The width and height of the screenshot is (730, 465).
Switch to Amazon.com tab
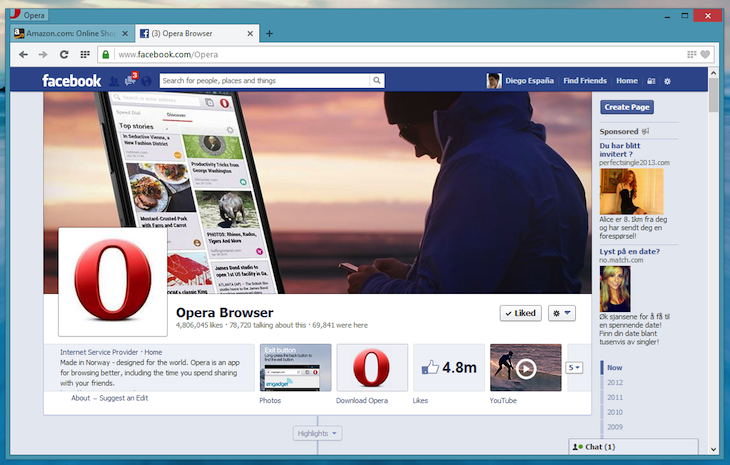click(72, 34)
